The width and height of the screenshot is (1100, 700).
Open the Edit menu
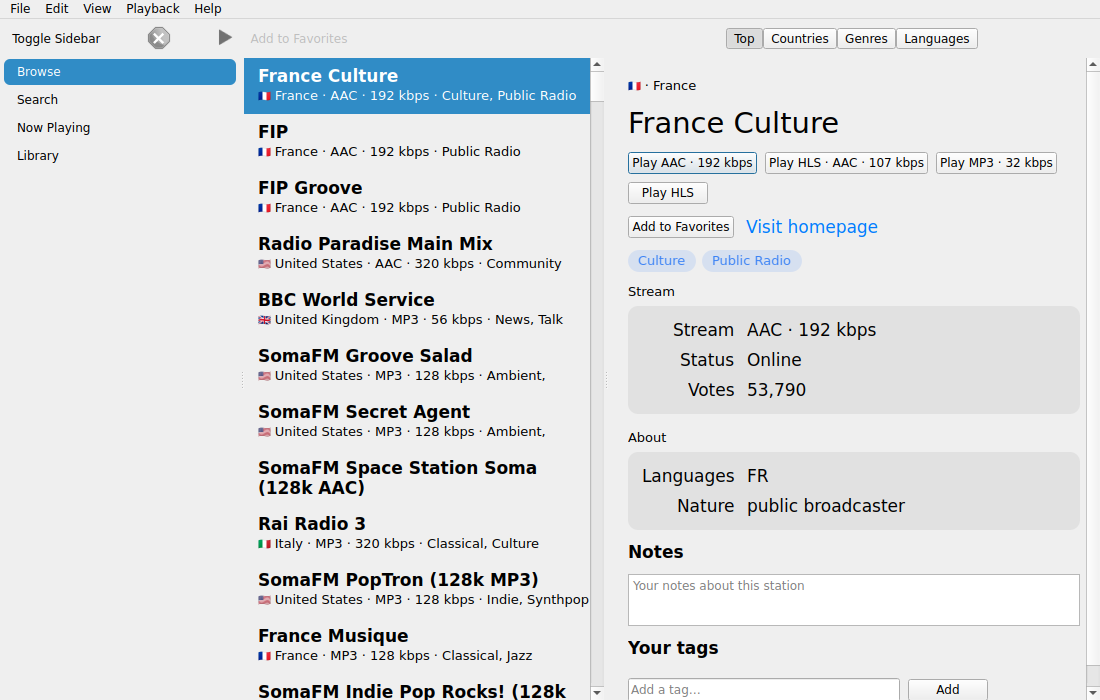point(57,8)
